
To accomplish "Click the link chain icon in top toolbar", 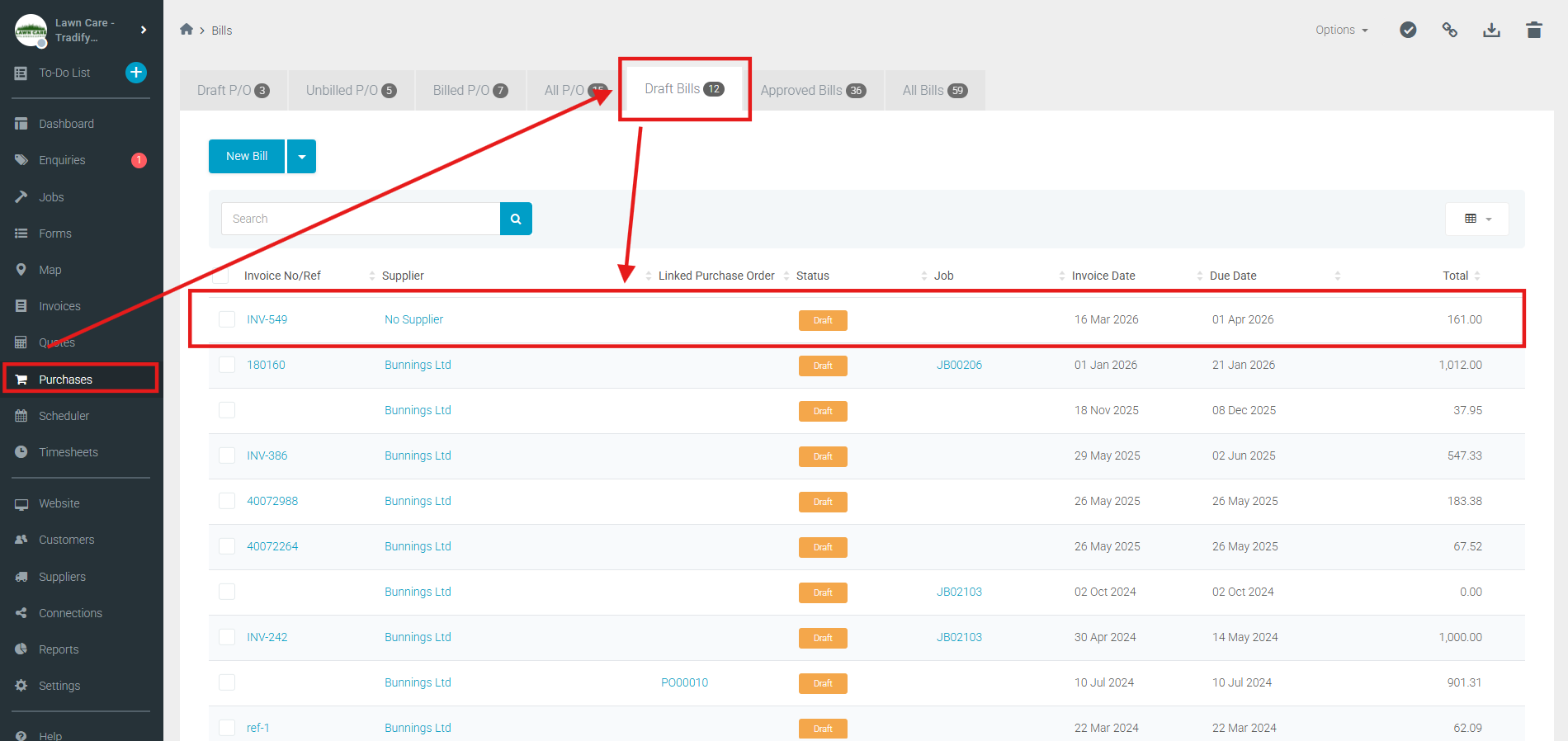I will pos(1450,30).
